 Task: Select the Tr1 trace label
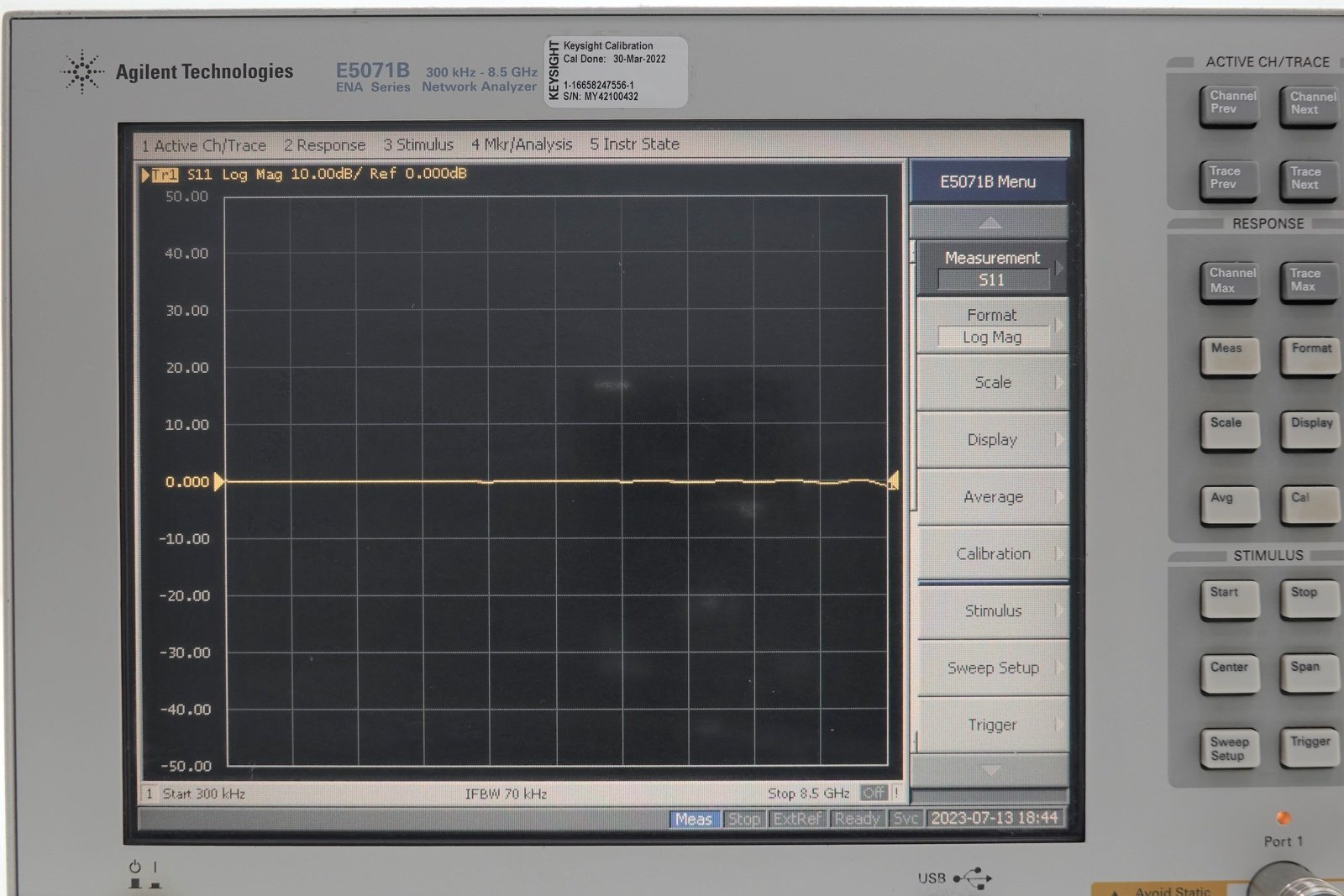coord(165,175)
